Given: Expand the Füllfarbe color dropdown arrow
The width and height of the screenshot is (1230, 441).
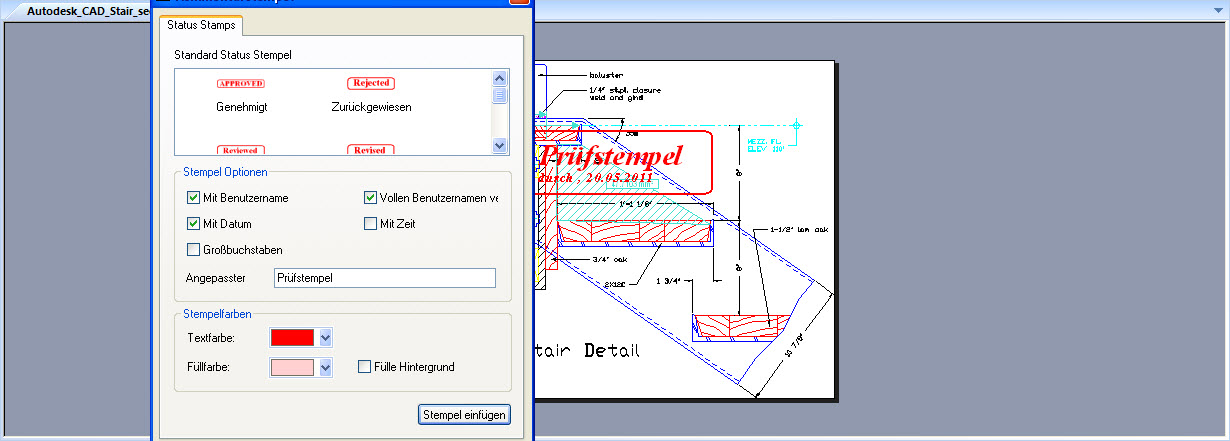Looking at the screenshot, I should pyautogui.click(x=325, y=368).
